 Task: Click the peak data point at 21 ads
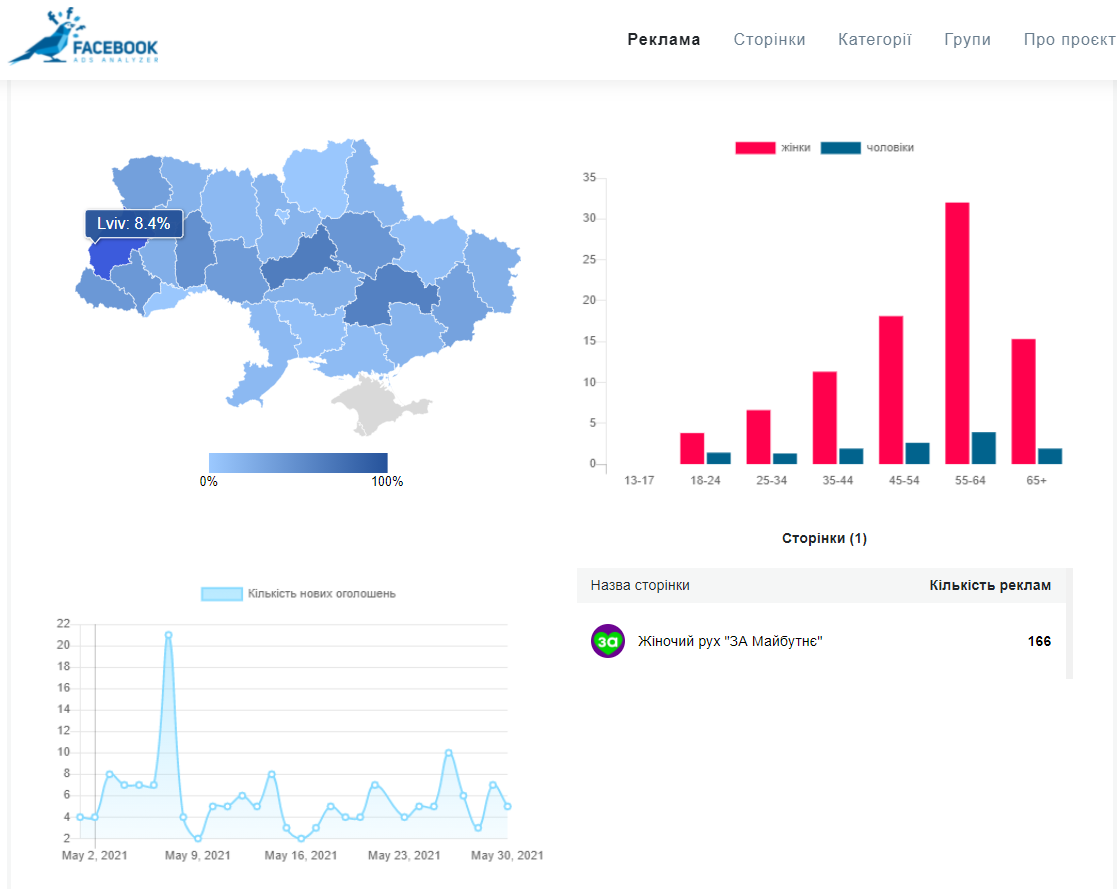click(168, 635)
